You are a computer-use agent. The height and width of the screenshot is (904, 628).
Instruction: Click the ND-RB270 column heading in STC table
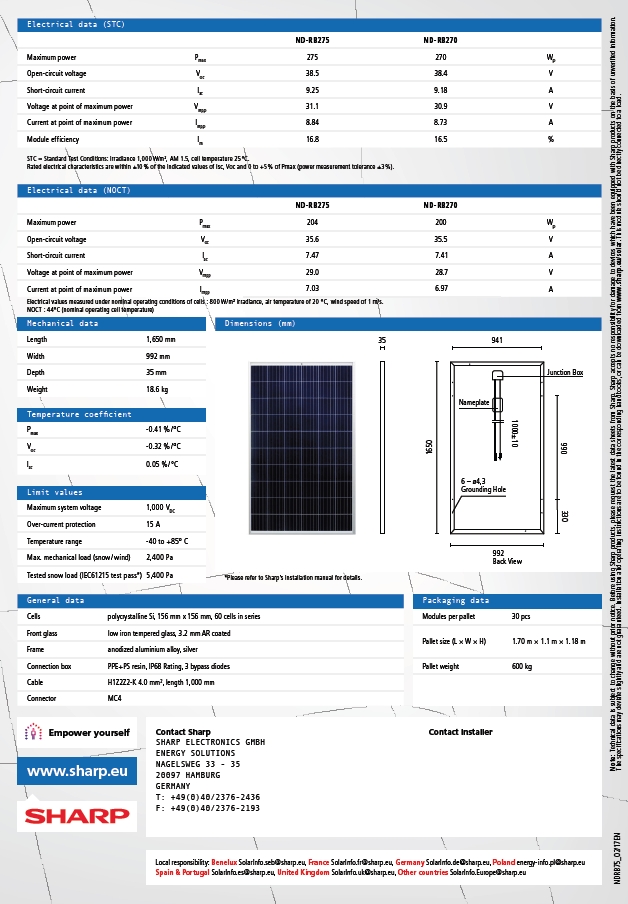coord(440,40)
